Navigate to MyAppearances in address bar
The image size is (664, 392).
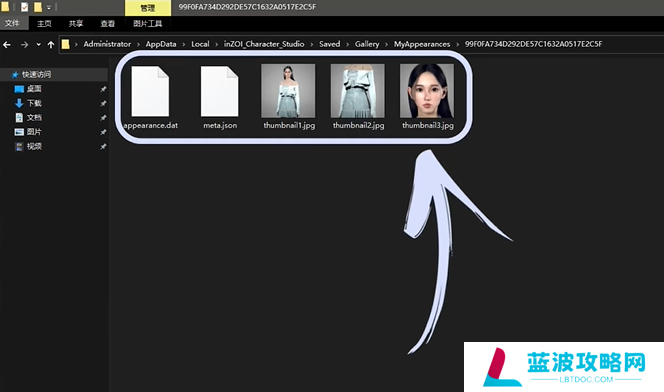coord(422,44)
